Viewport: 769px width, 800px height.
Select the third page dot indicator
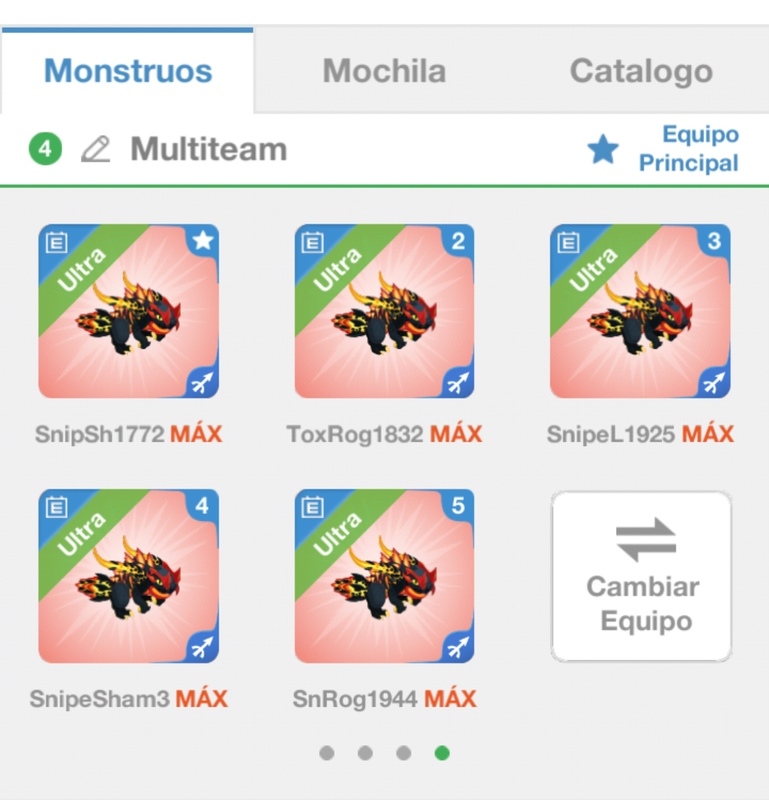coord(404,753)
